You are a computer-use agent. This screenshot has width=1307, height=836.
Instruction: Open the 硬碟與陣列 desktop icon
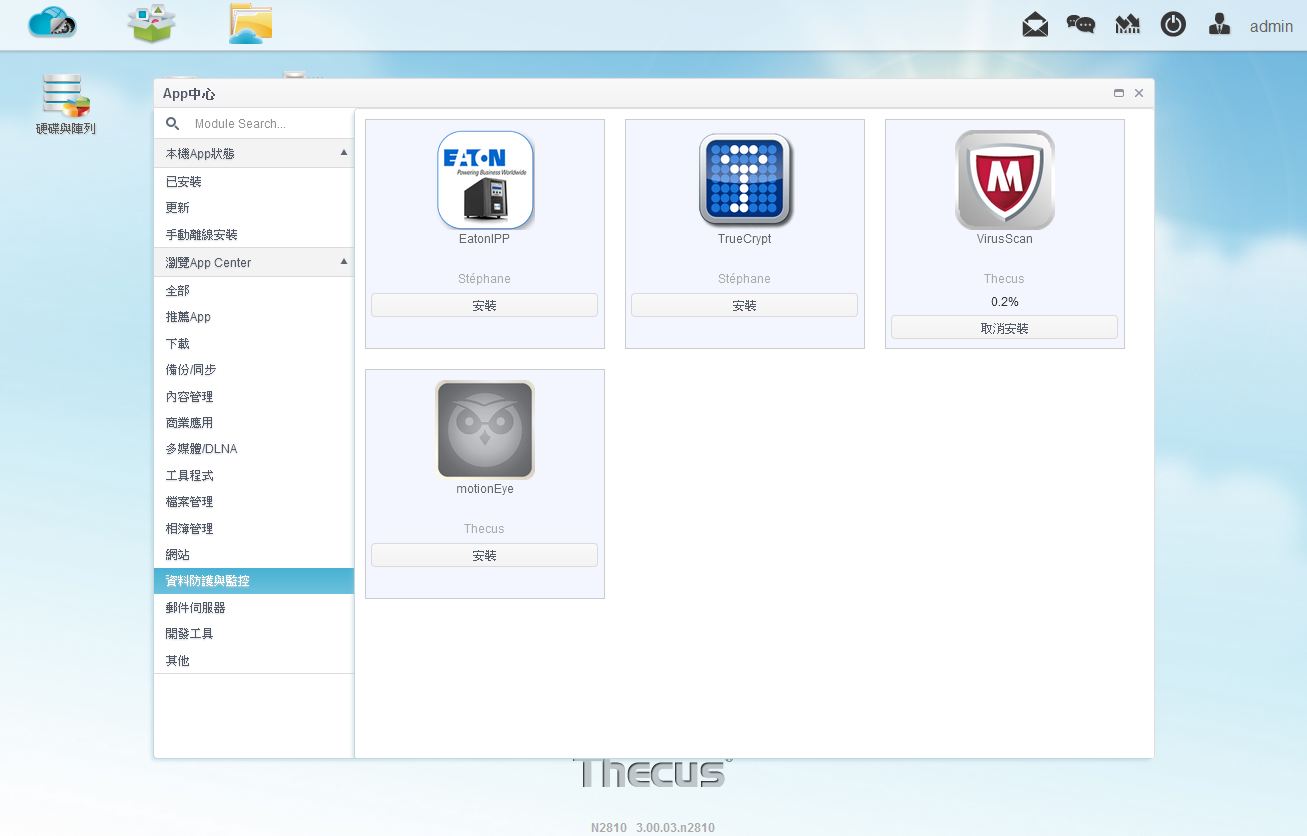66,104
